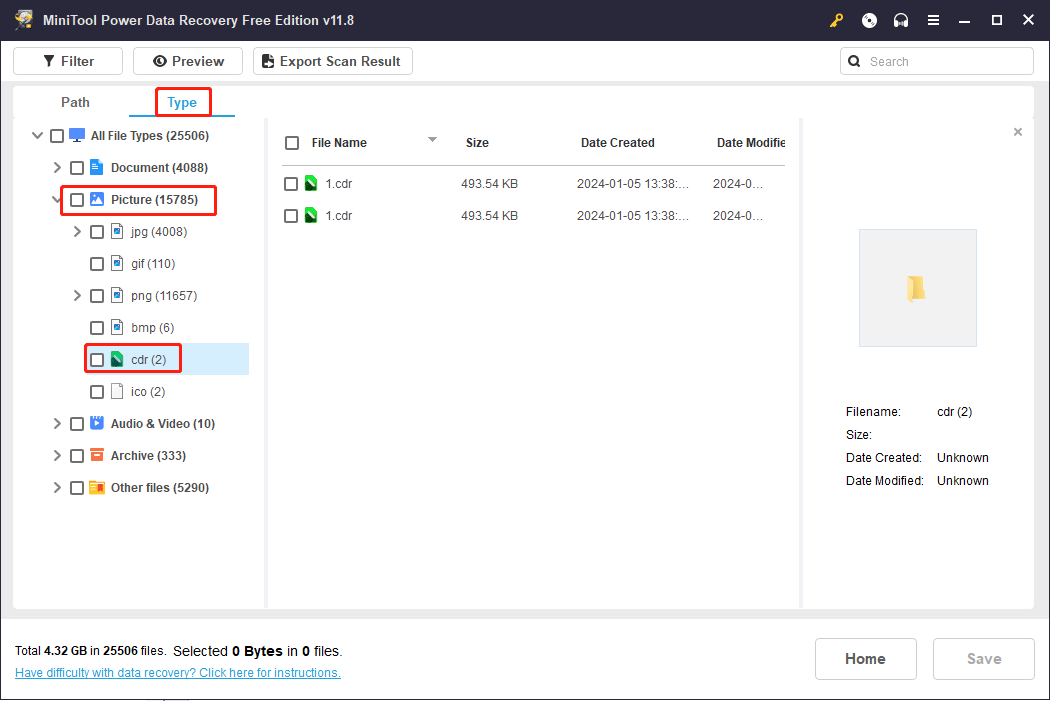Expand the png (11657) node
Screen dimensions: 1051x701
[77, 296]
